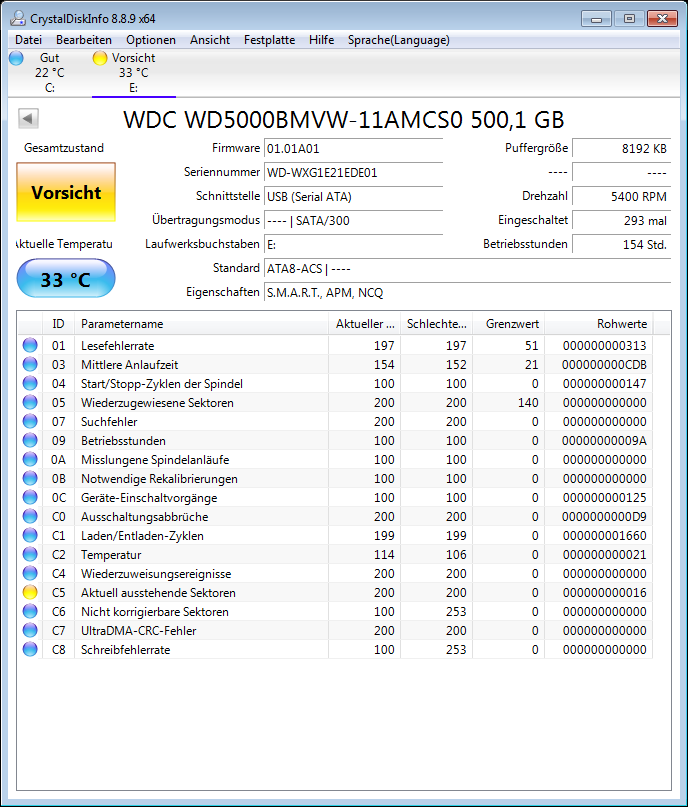Click the status orb for row C2 Temperatur
688x807 pixels.
point(30,554)
